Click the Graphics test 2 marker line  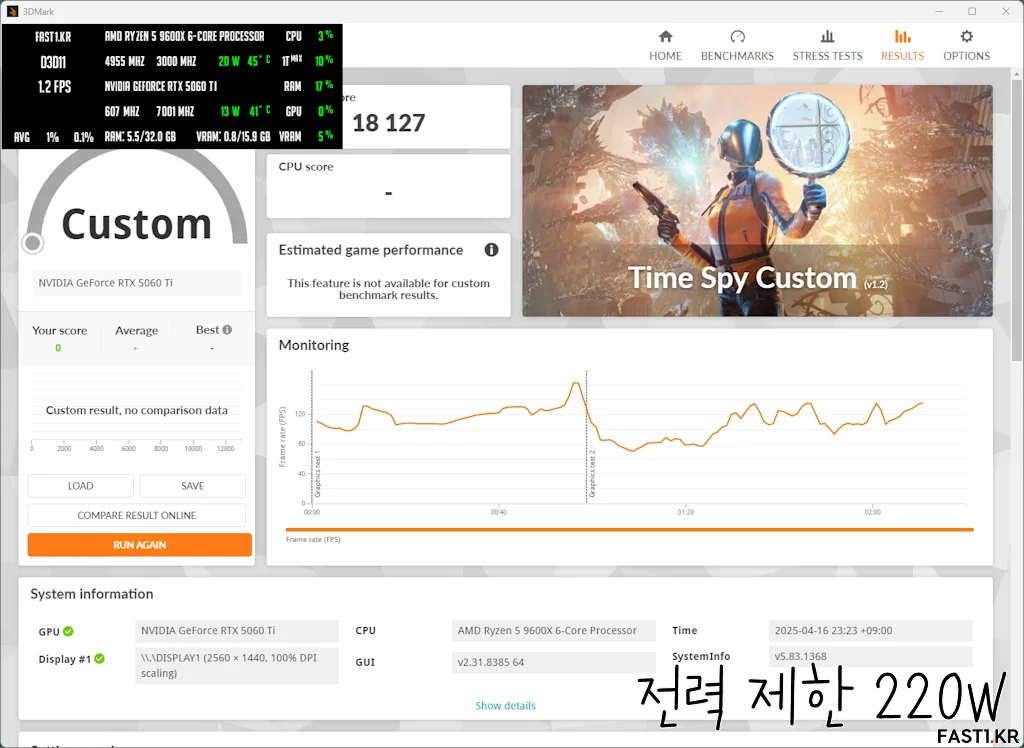click(x=586, y=436)
